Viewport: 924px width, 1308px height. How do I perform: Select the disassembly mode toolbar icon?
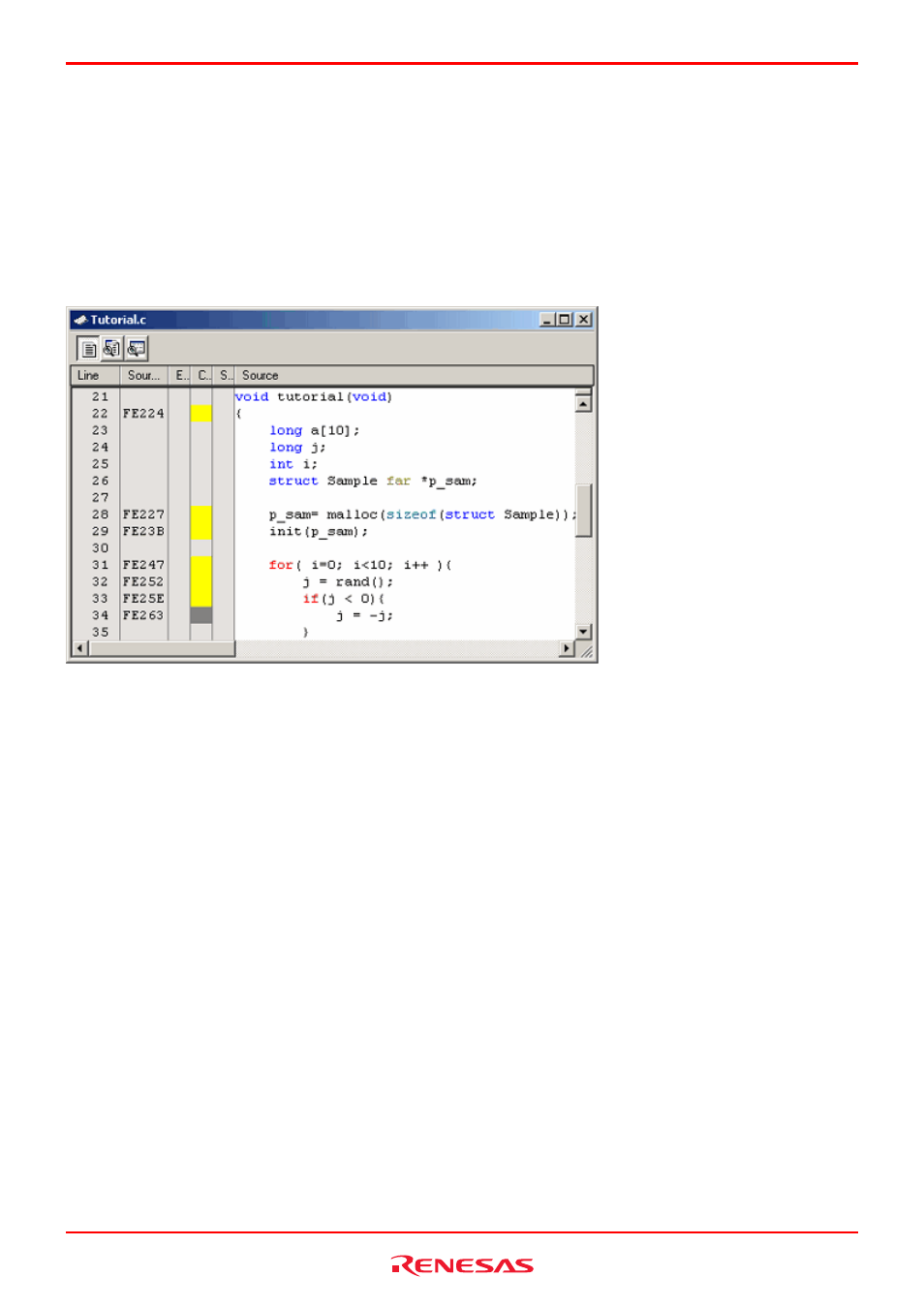click(x=137, y=349)
